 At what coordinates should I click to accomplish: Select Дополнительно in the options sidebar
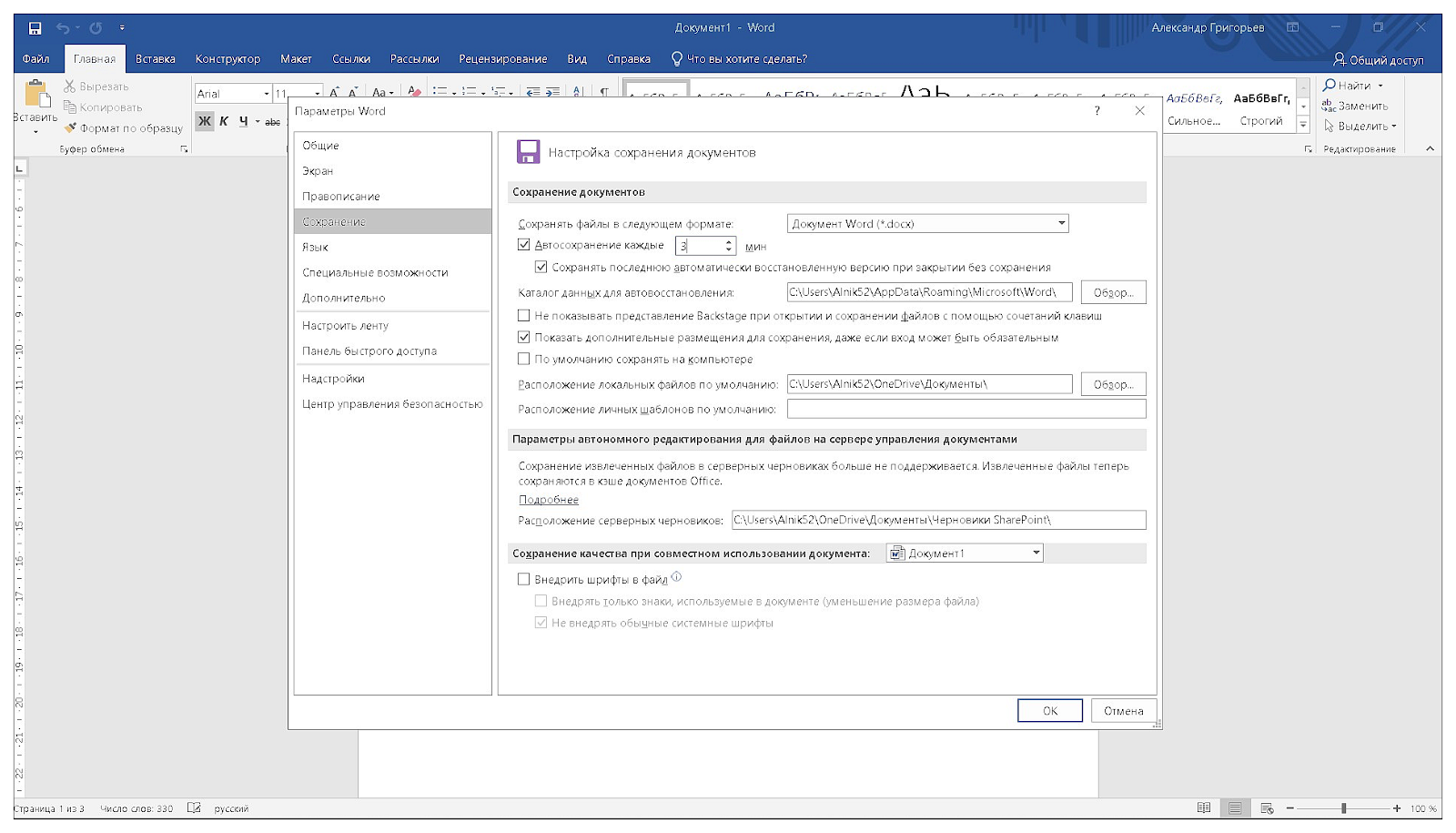click(344, 298)
